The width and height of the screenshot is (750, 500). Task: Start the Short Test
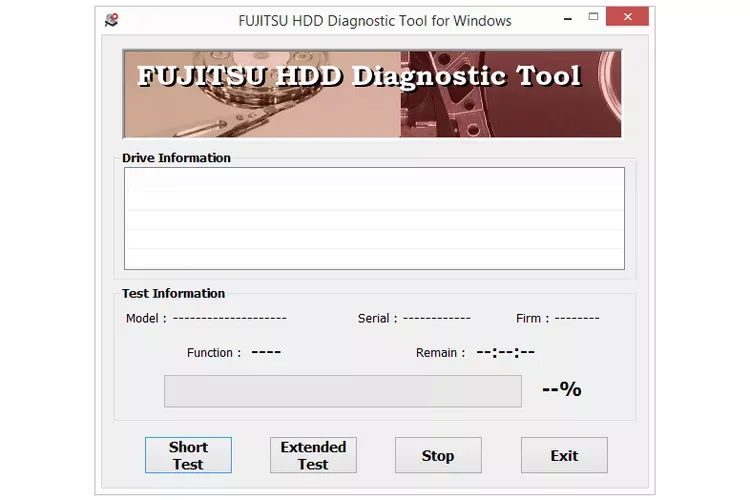coord(188,455)
